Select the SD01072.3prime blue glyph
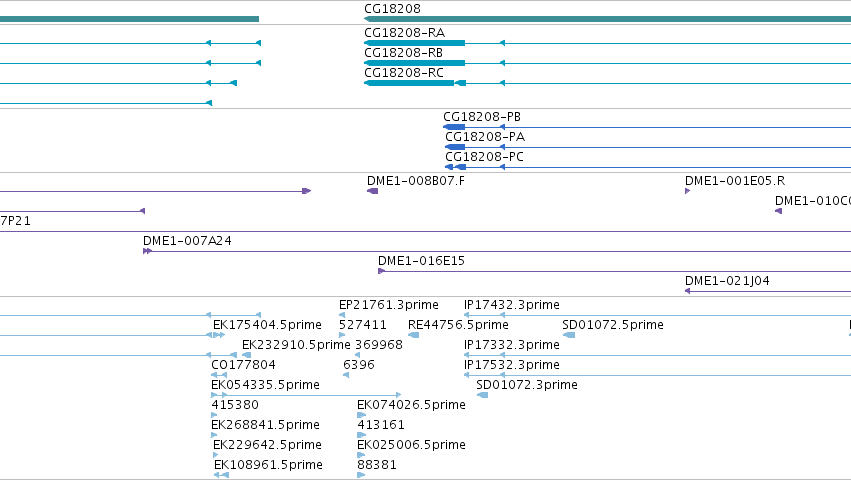The image size is (851, 480). click(x=482, y=395)
